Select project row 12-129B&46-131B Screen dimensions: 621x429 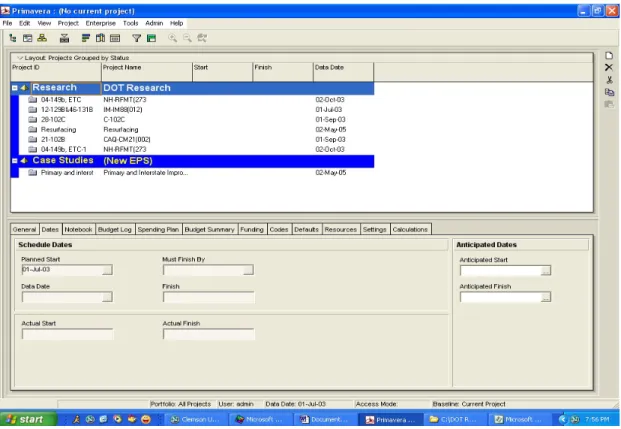[192, 110]
